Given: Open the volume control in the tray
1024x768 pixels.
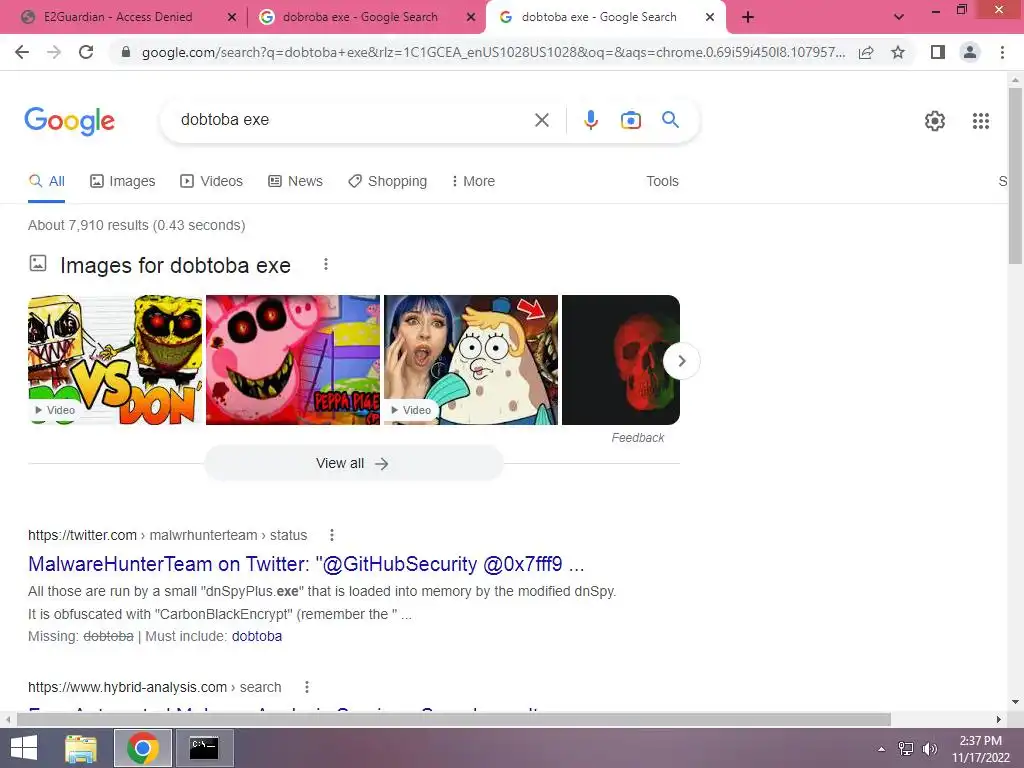Looking at the screenshot, I should (x=929, y=749).
